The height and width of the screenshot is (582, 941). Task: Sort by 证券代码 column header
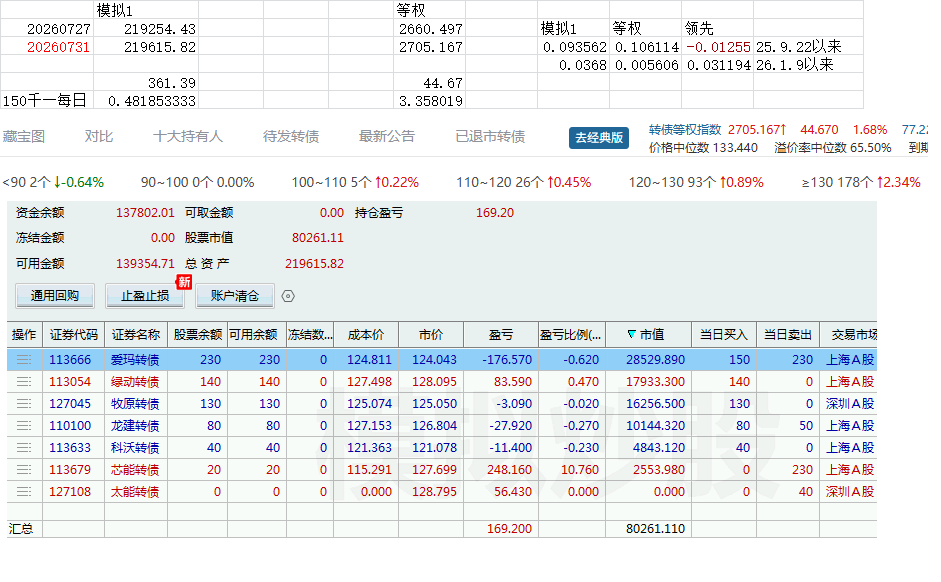coord(74,335)
